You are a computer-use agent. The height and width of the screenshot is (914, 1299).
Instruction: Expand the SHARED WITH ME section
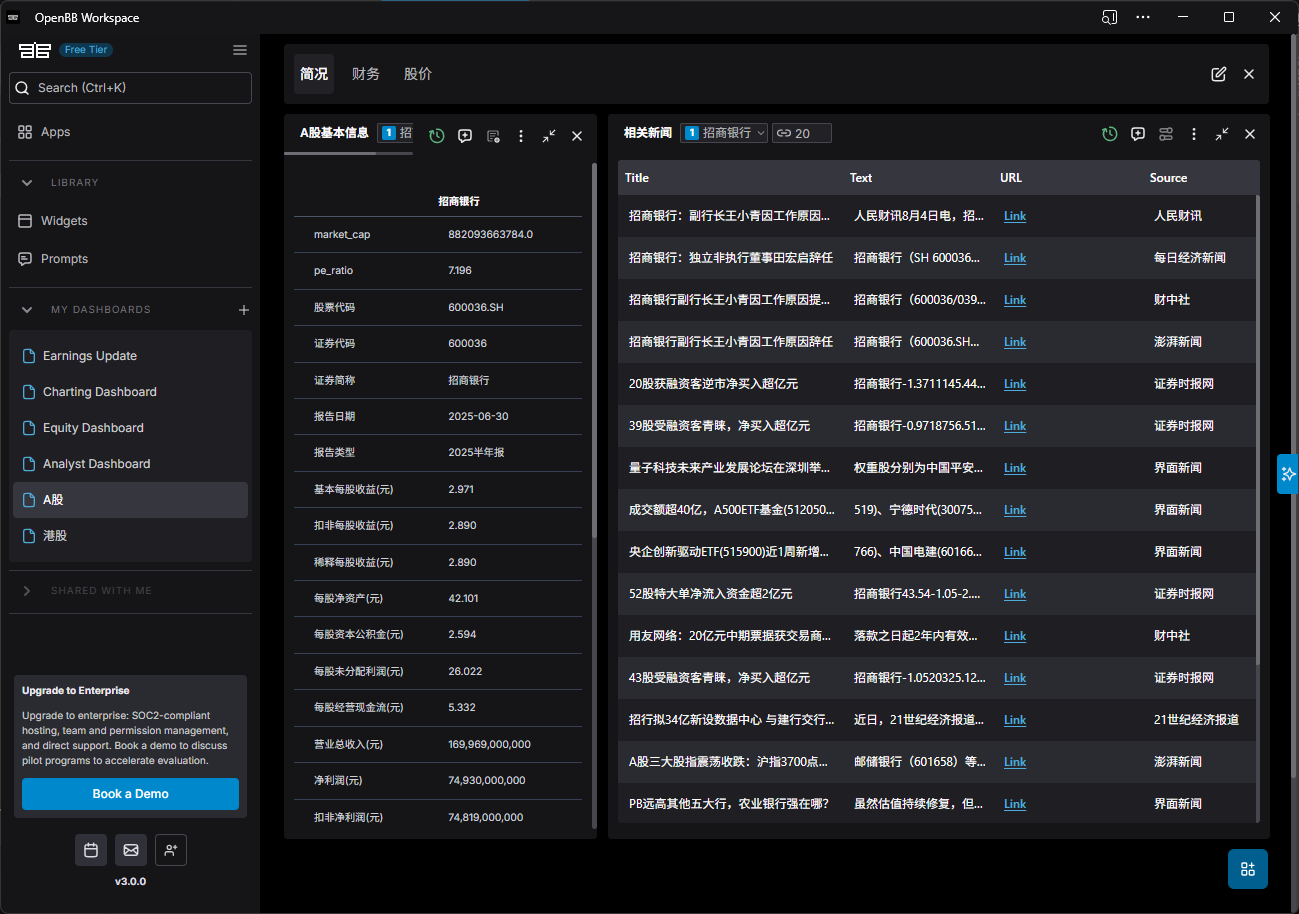point(26,591)
